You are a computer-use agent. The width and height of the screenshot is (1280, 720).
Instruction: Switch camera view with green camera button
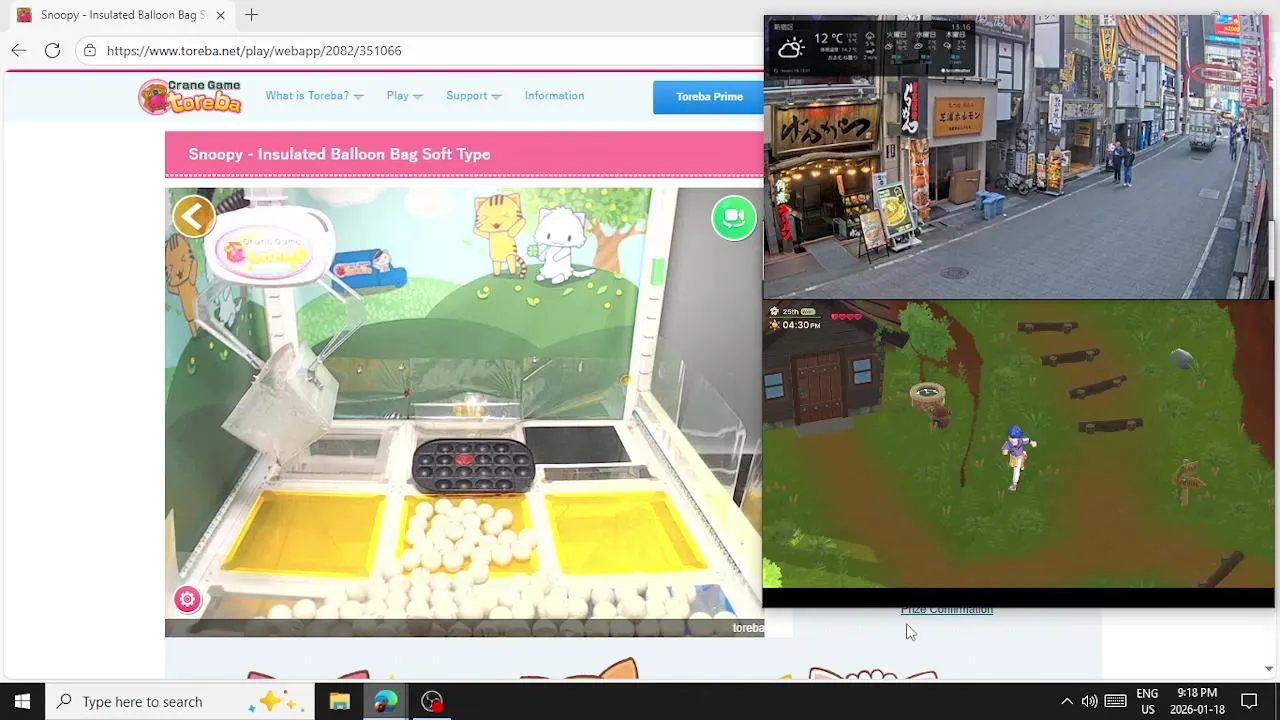(x=734, y=218)
